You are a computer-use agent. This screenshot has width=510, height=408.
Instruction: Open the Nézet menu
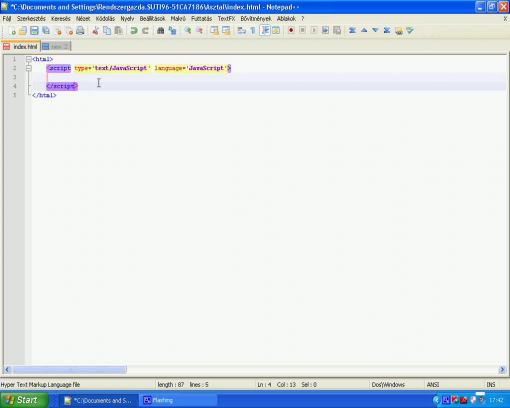(83, 19)
